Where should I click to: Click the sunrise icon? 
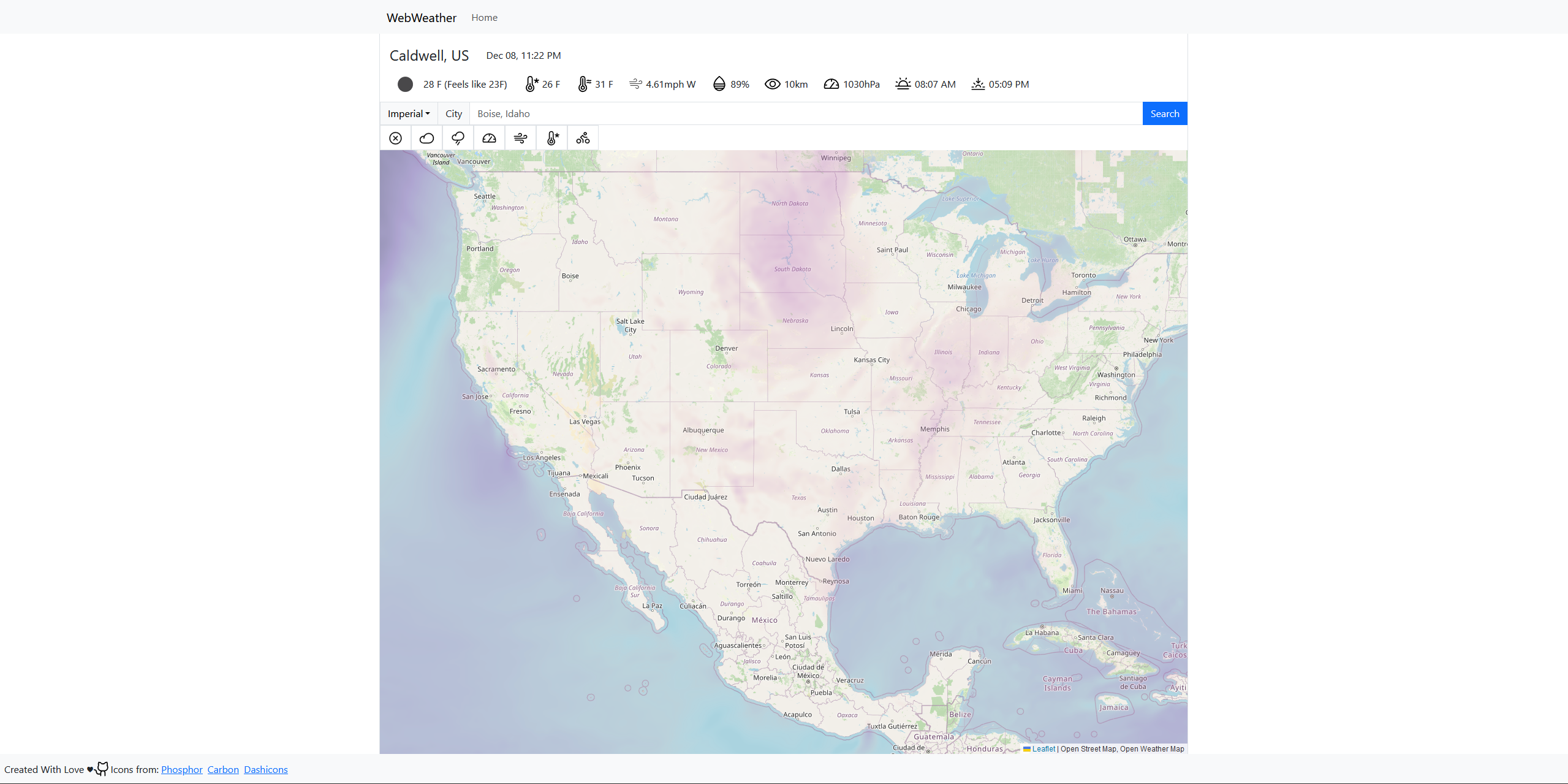point(903,84)
